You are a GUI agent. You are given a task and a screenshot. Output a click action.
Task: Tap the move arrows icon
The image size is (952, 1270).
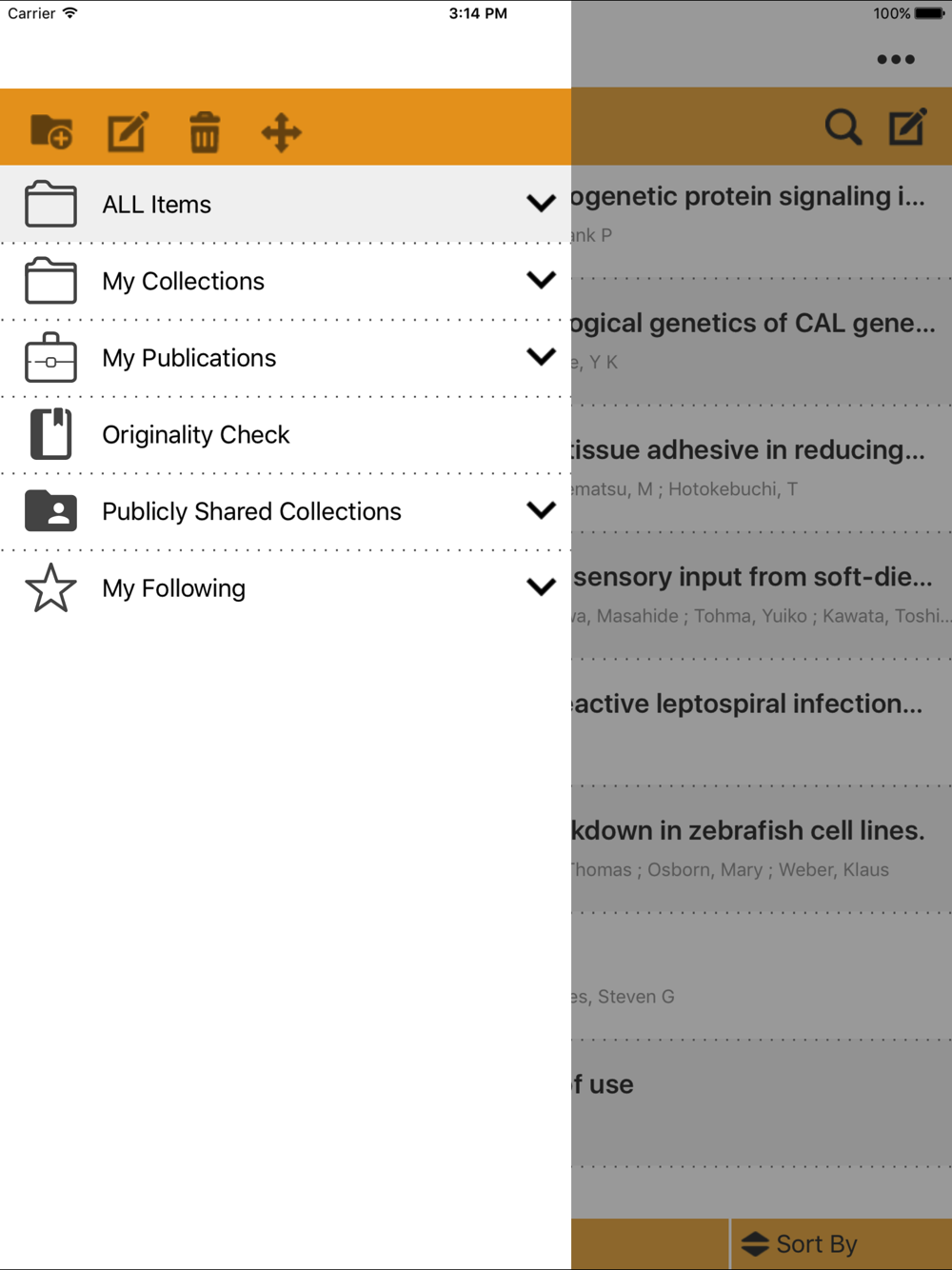281,132
